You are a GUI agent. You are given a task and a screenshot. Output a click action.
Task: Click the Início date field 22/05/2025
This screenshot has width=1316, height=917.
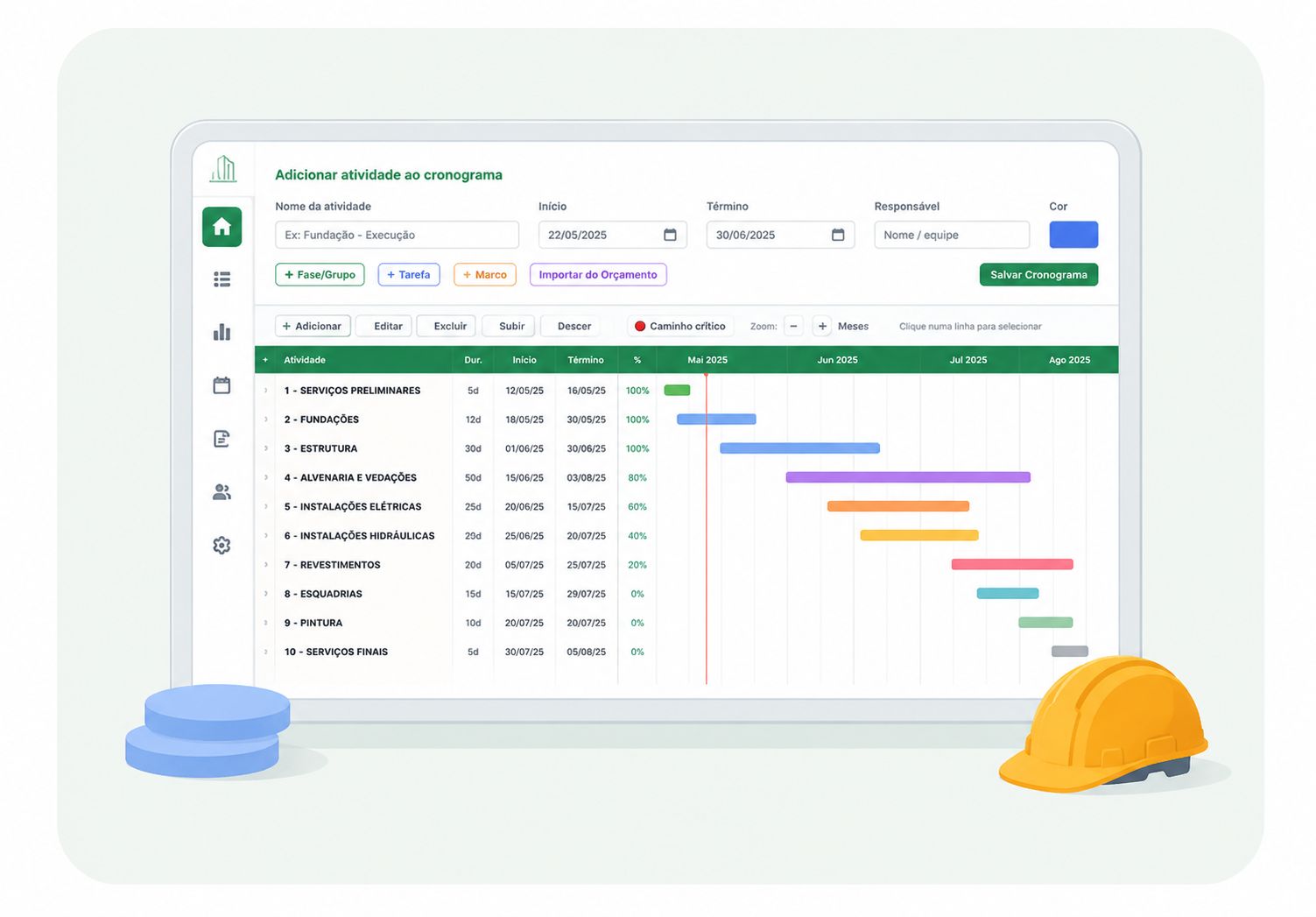click(612, 235)
